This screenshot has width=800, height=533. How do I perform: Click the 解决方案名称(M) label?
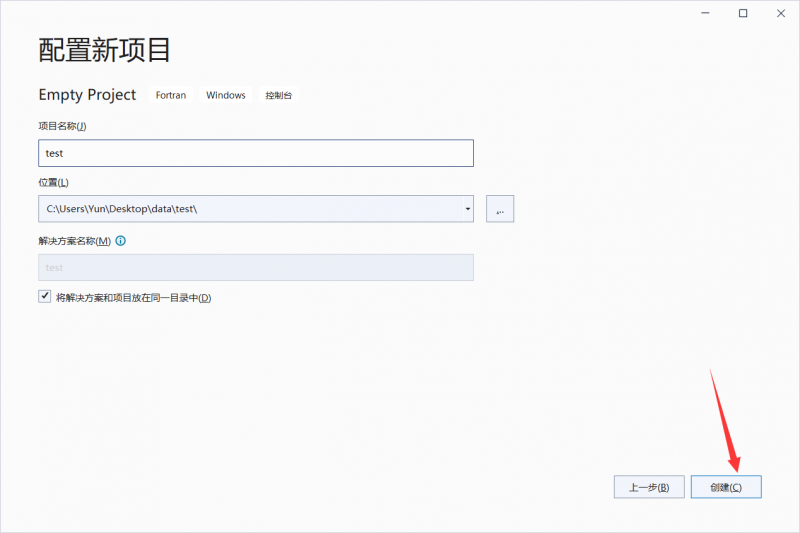coord(74,241)
